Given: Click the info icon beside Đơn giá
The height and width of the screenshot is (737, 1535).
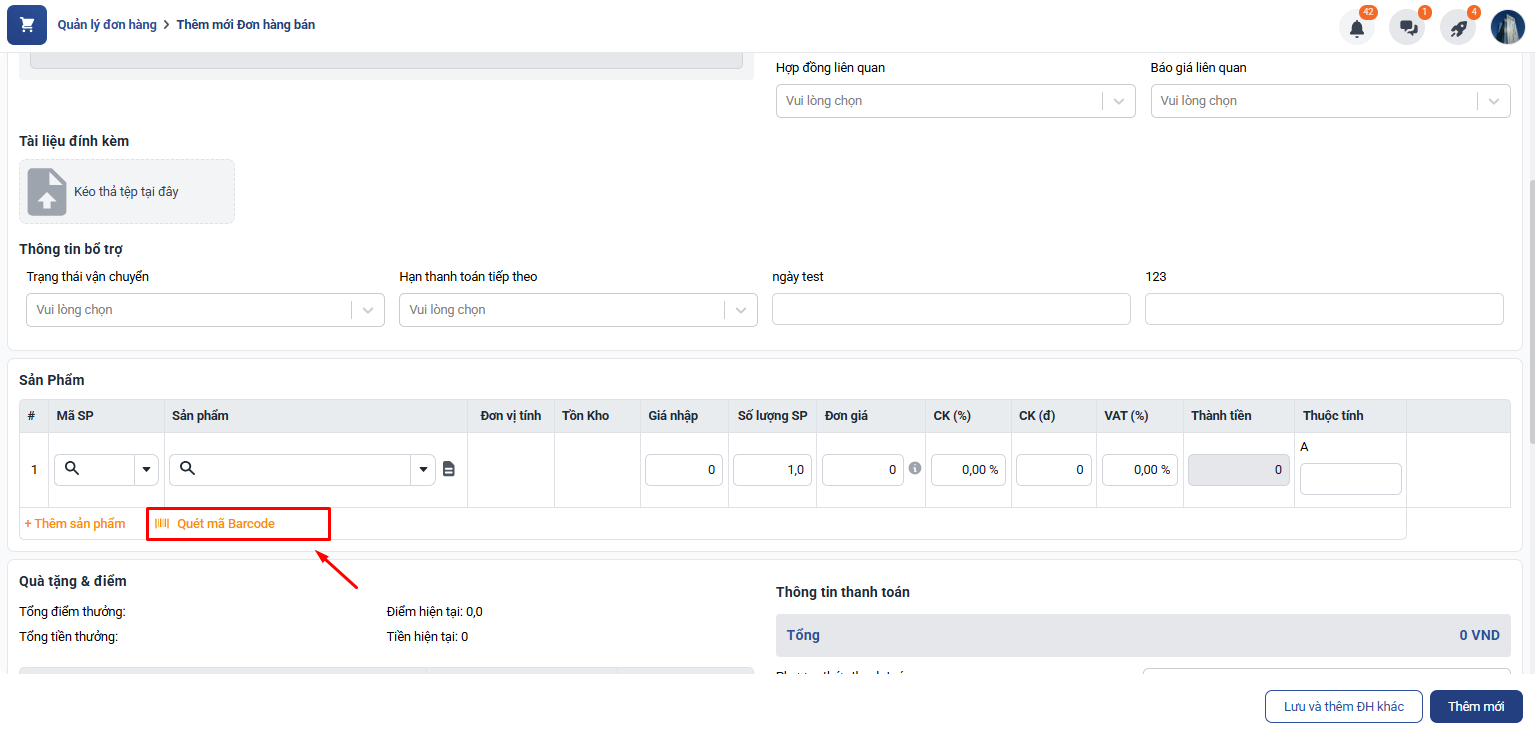Looking at the screenshot, I should pyautogui.click(x=915, y=468).
